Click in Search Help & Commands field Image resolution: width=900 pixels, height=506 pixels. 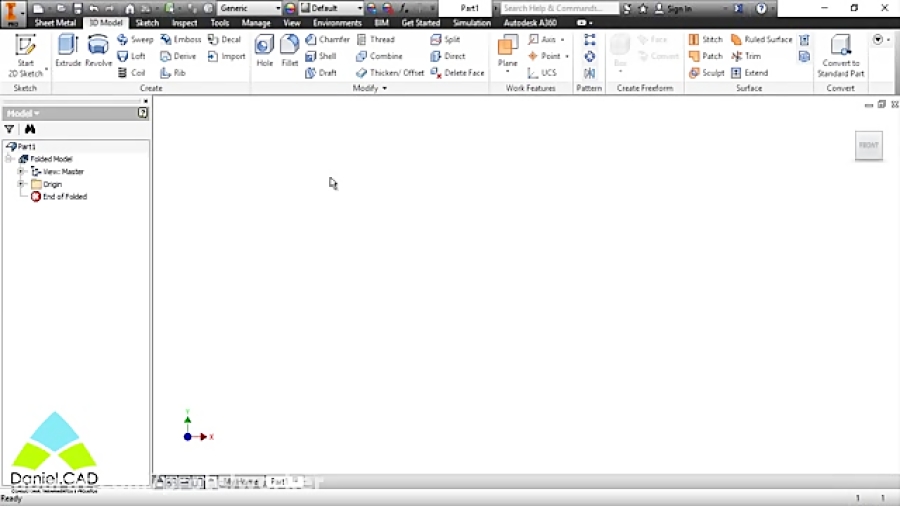[x=560, y=8]
